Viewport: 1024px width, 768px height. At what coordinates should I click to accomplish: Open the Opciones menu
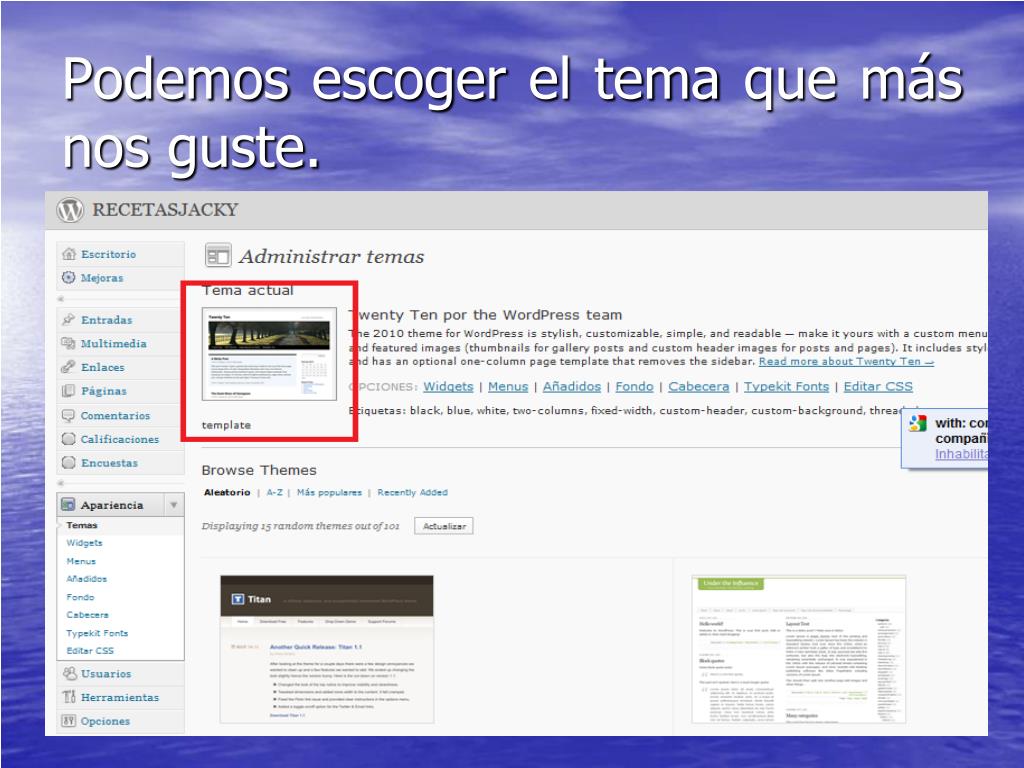(105, 721)
